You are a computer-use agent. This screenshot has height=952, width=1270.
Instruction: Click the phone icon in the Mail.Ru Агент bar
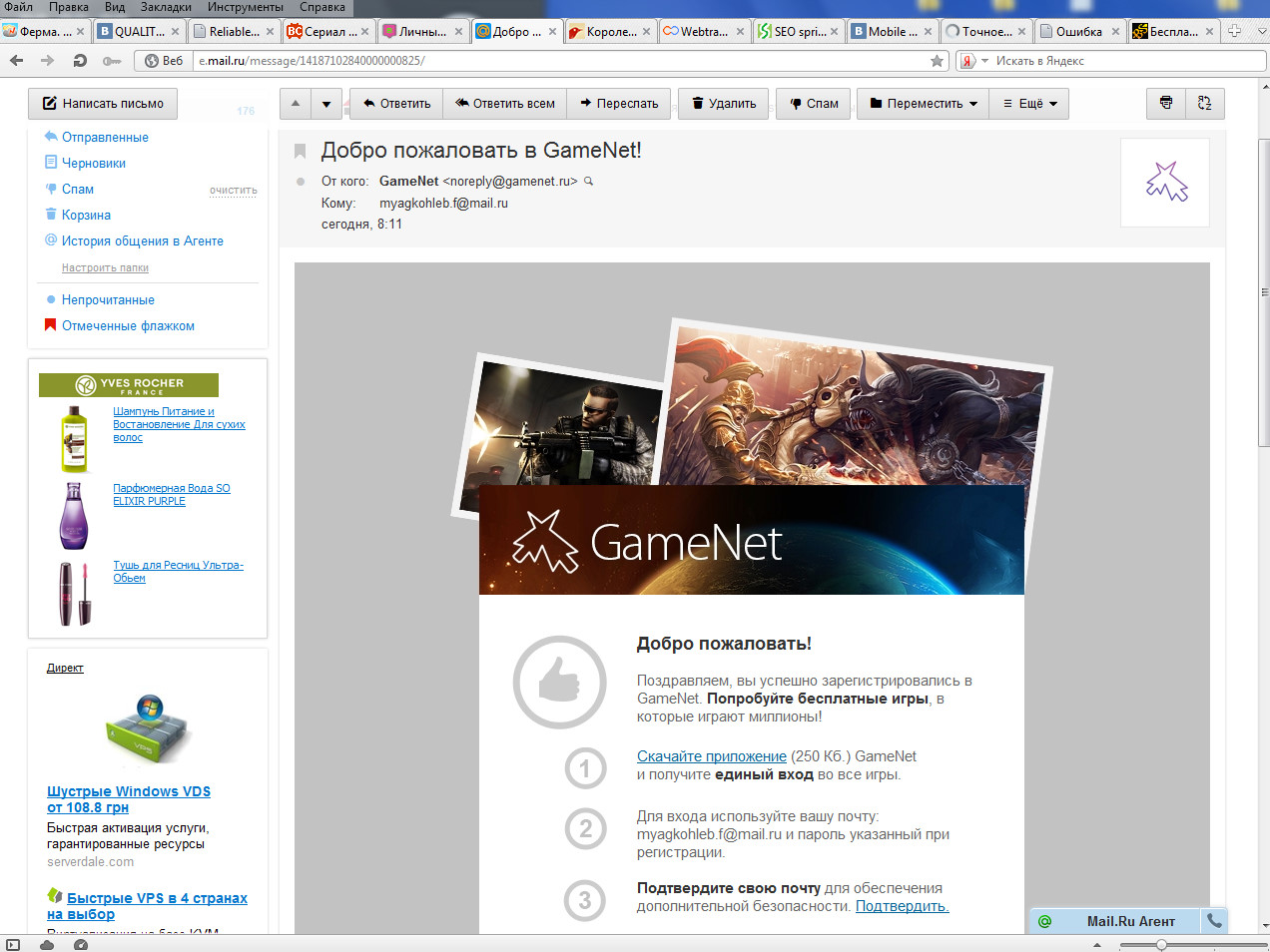1214,921
